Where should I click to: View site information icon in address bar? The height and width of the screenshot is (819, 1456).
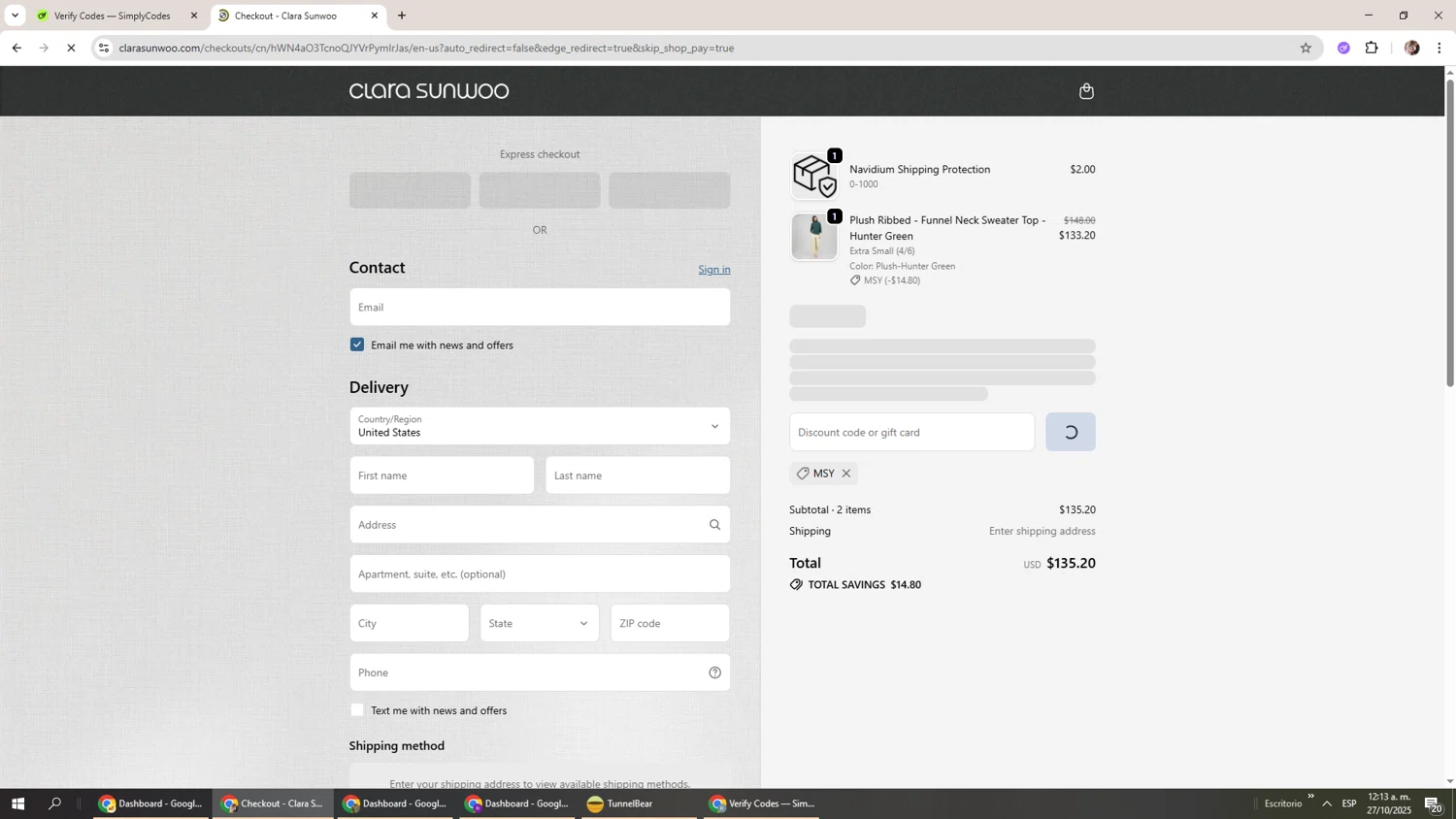point(104,48)
